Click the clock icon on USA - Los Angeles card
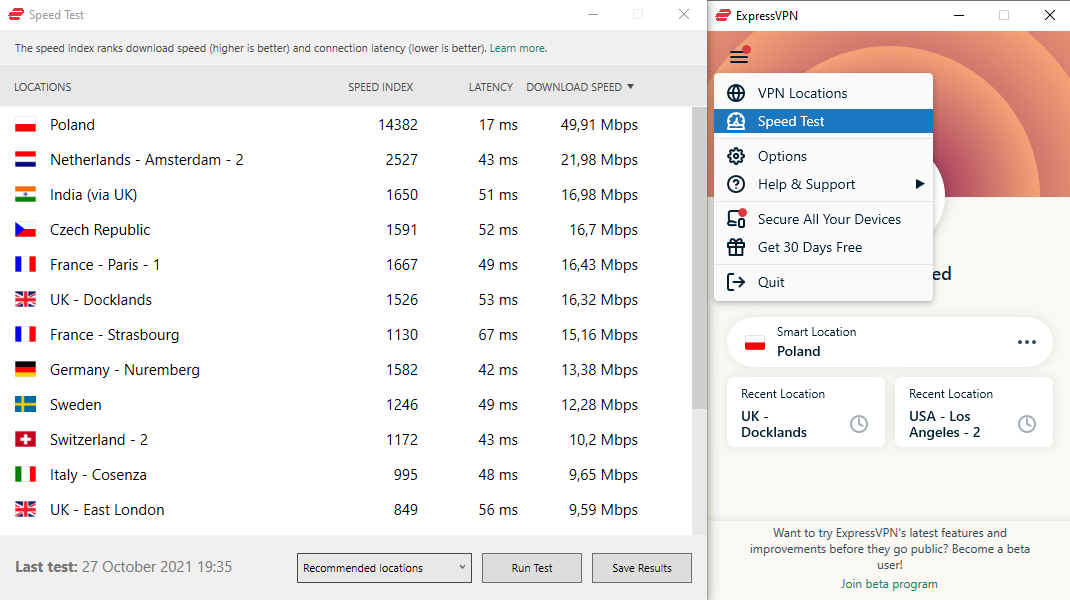 1026,424
